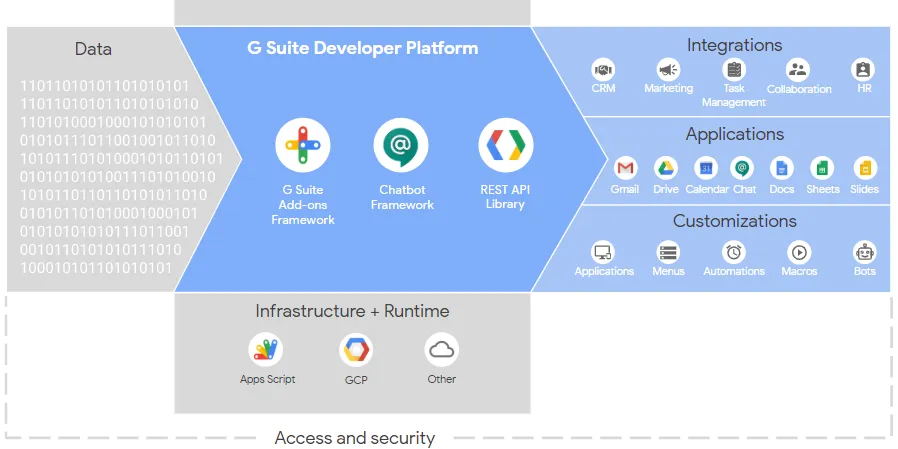Click the GCP text label
The image size is (898, 449).
356,380
